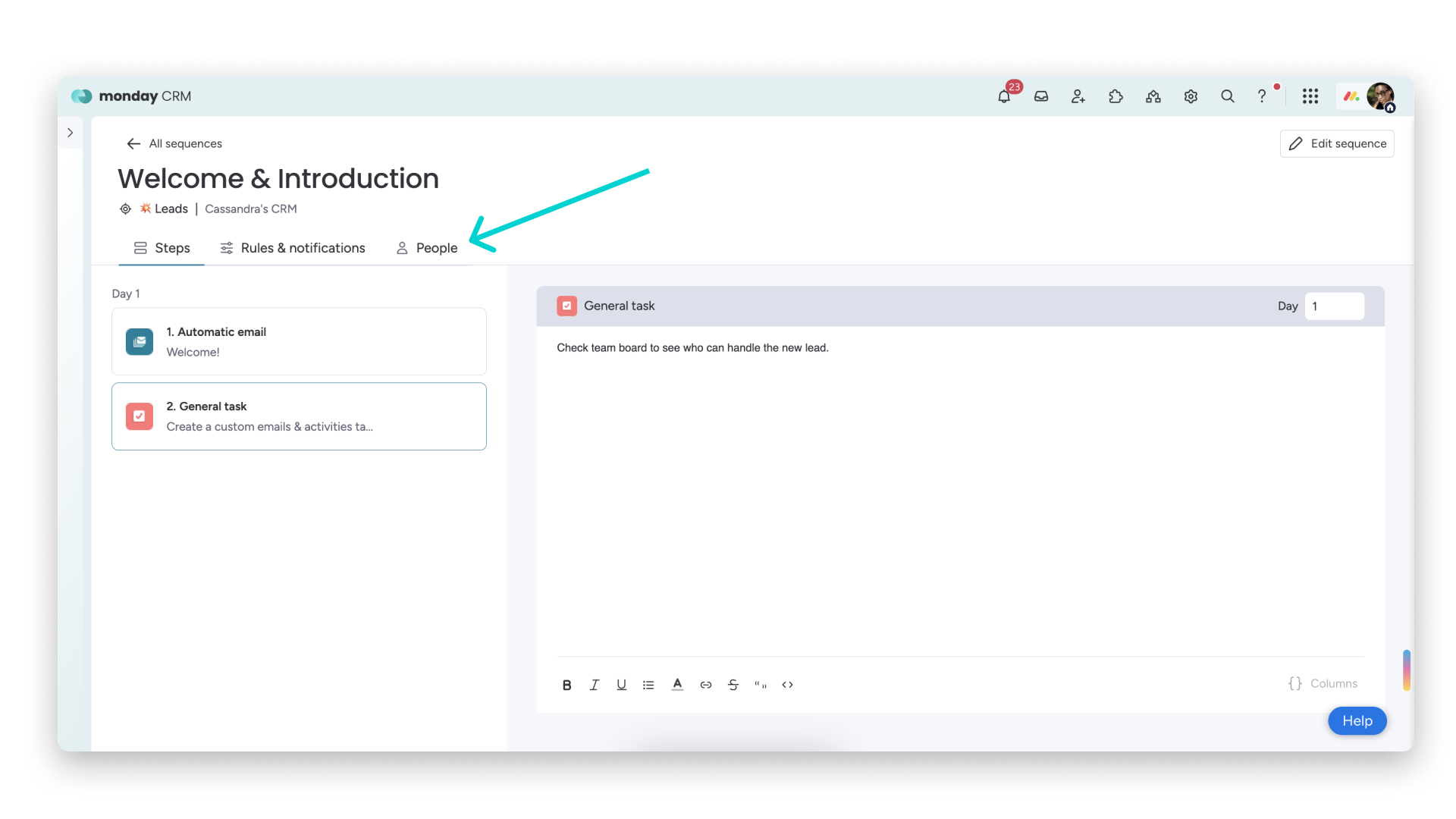
Task: Click the Leads board link
Action: click(164, 209)
